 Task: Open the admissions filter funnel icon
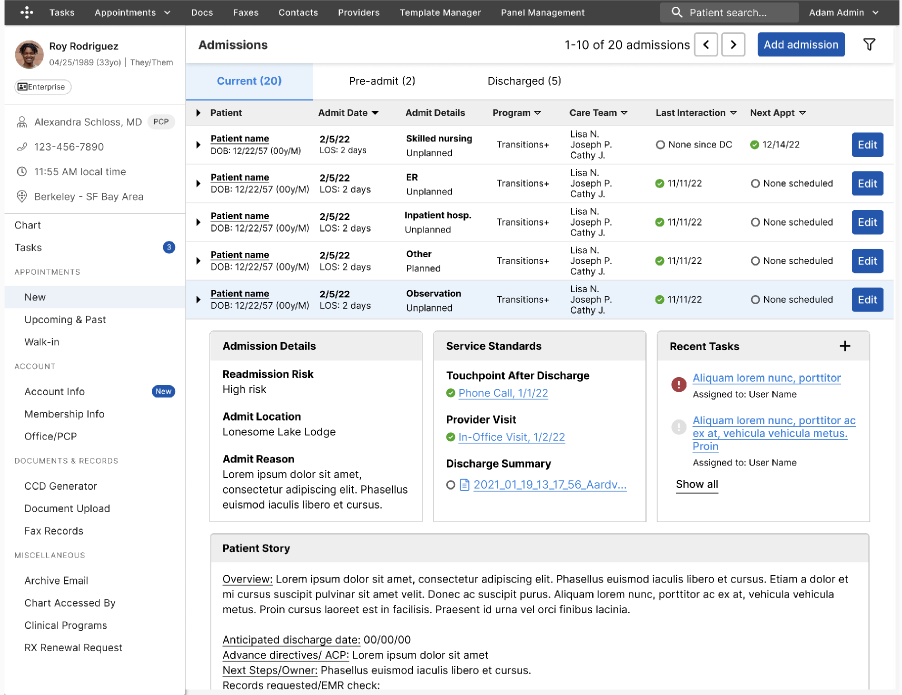click(869, 44)
